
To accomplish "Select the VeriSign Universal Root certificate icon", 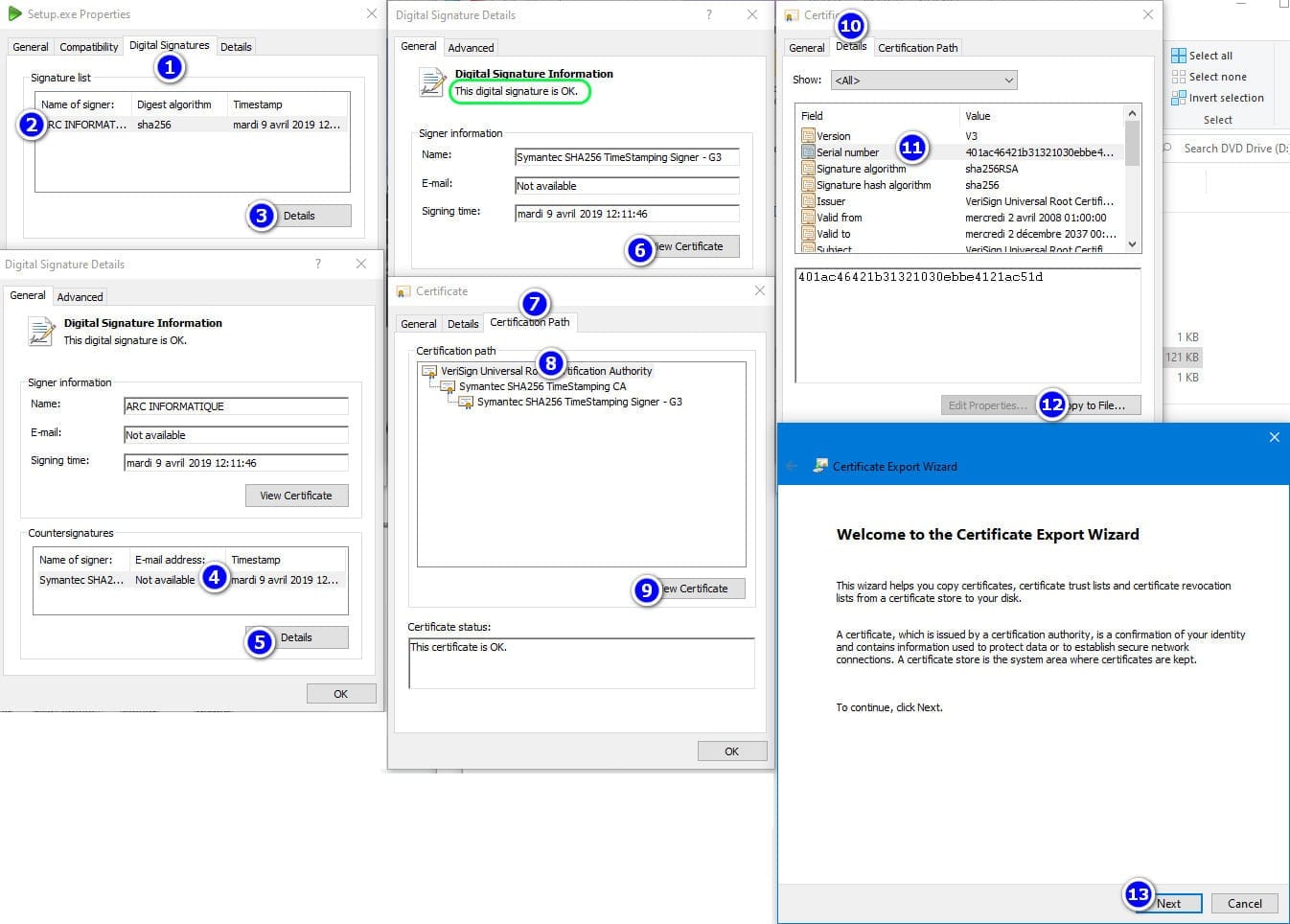I will 429,371.
